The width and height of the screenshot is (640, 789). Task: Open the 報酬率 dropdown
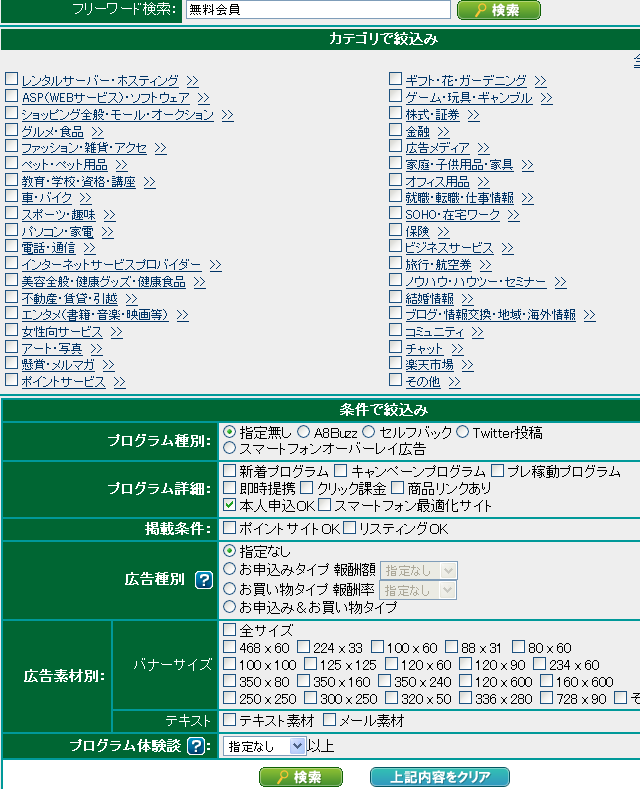pyautogui.click(x=418, y=590)
